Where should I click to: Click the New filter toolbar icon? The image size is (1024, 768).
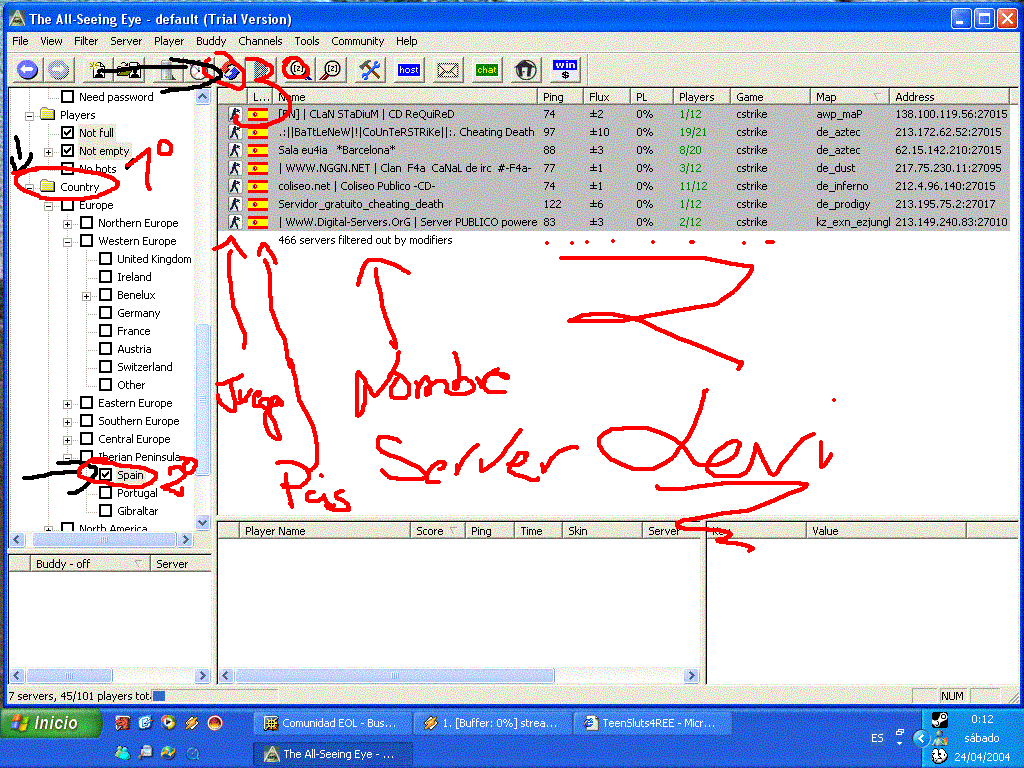tap(99, 69)
